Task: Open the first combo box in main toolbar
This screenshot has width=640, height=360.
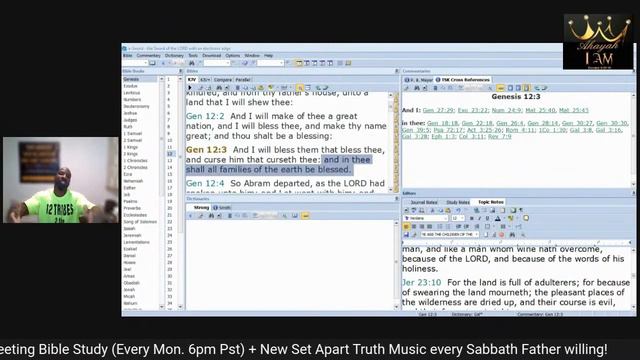Action: point(135,63)
